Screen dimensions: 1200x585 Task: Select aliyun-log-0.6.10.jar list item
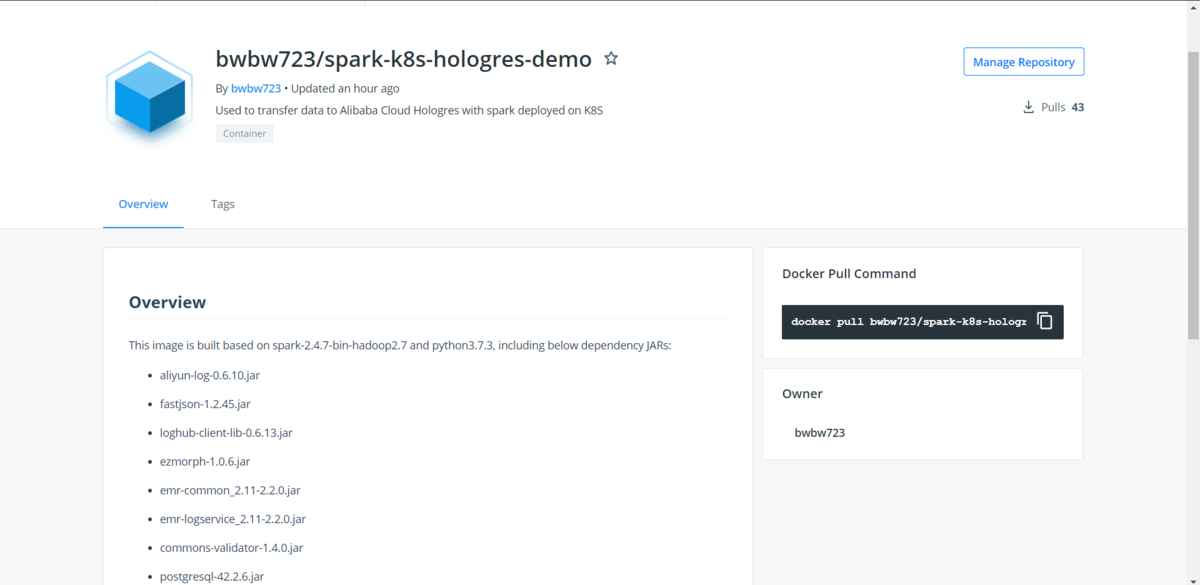[210, 375]
